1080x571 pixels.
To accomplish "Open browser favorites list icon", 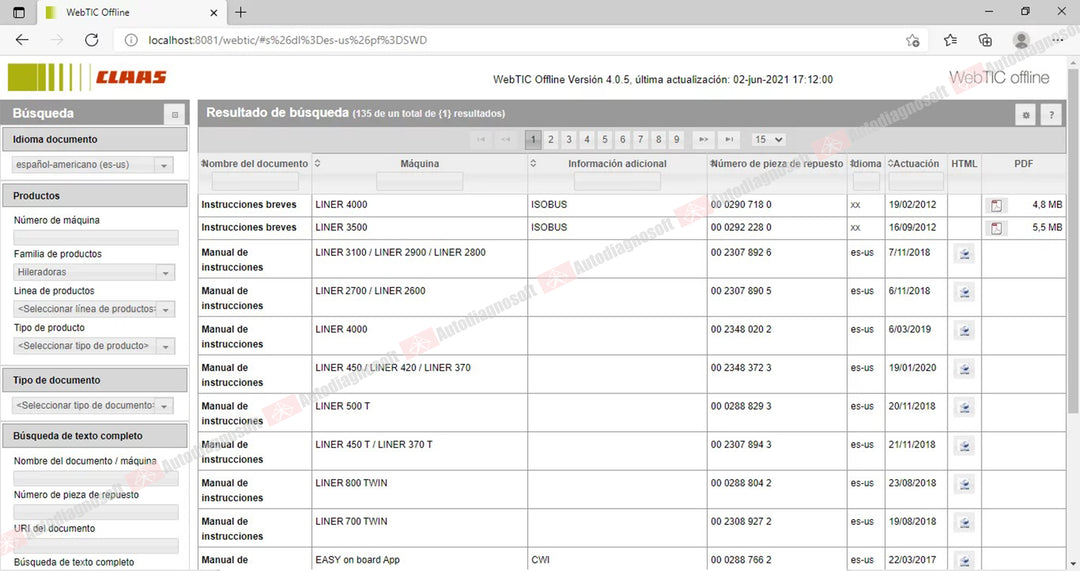I will click(951, 40).
